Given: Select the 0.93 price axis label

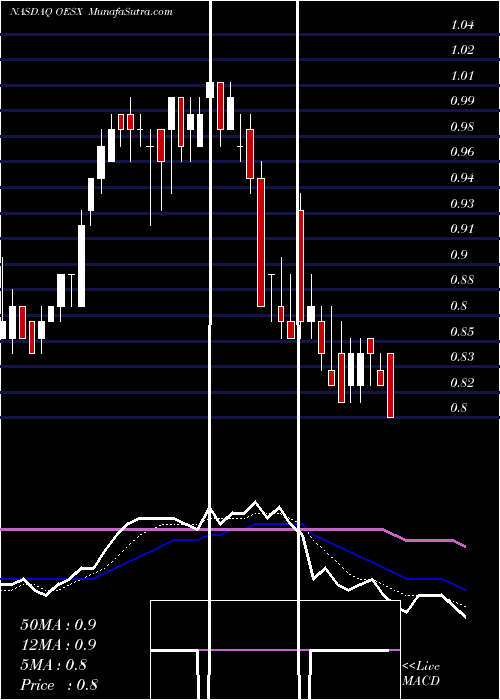Looking at the screenshot, I should 462,204.
